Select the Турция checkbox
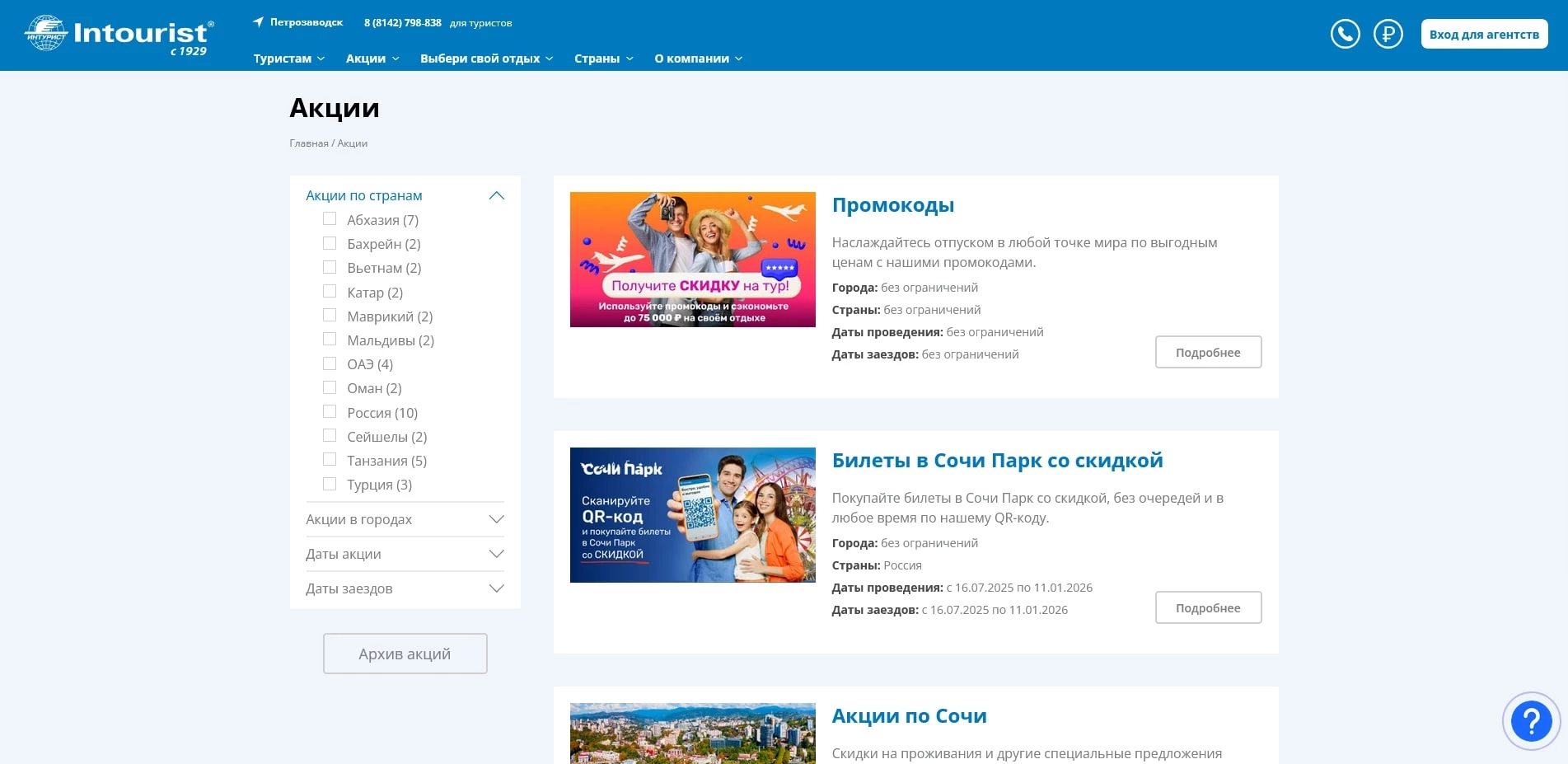This screenshot has height=764, width=1568. 329,484
